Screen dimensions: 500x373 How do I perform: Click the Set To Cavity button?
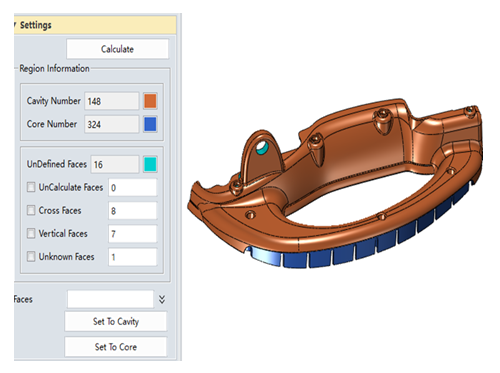tap(116, 321)
